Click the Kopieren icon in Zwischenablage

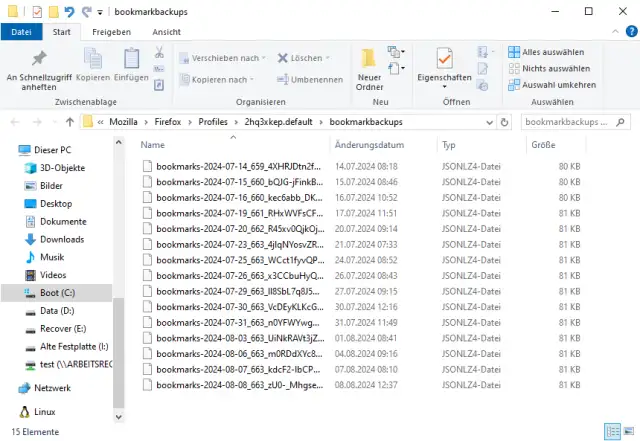coord(93,58)
